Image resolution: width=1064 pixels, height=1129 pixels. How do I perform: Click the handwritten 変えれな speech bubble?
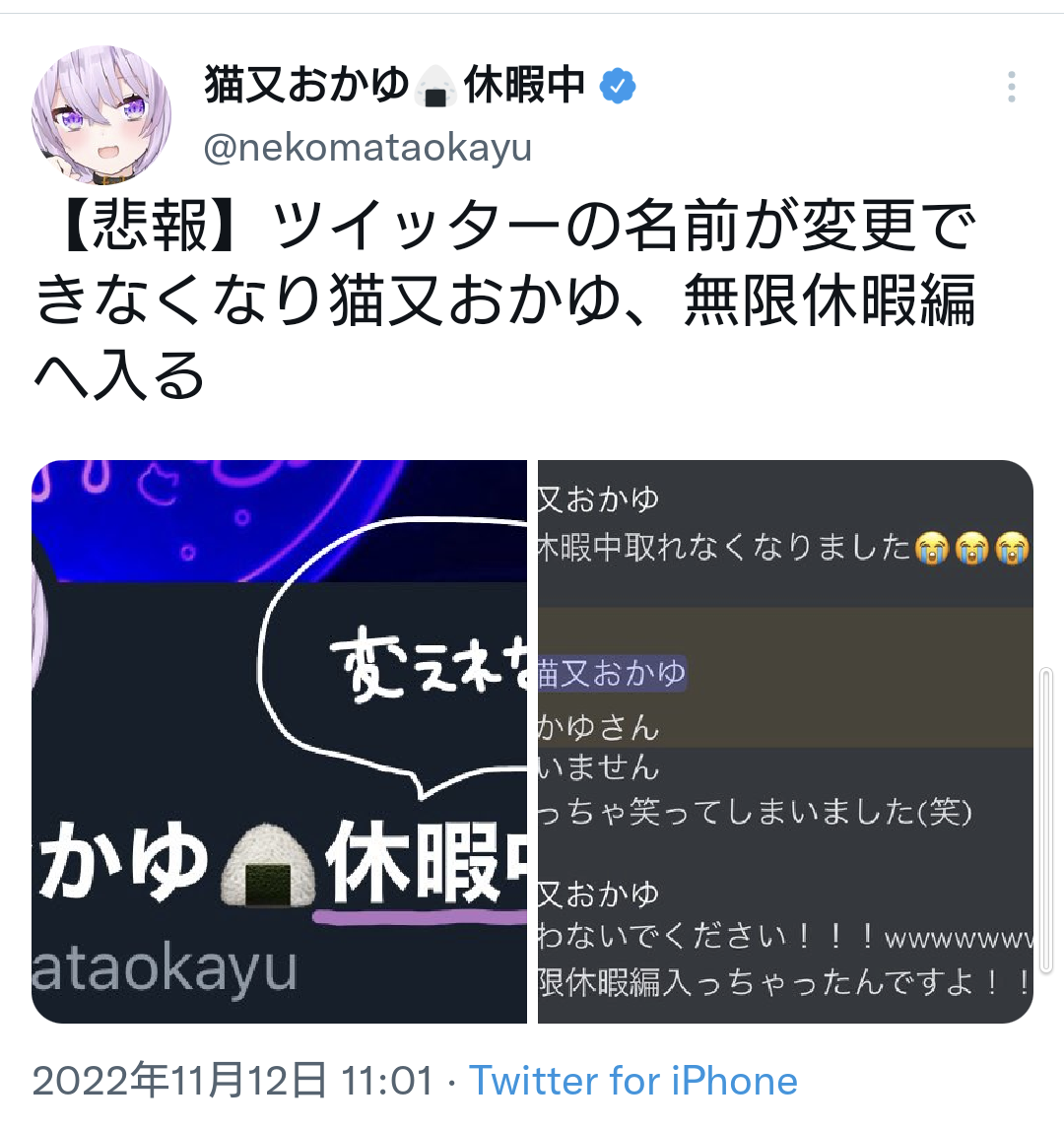394,659
